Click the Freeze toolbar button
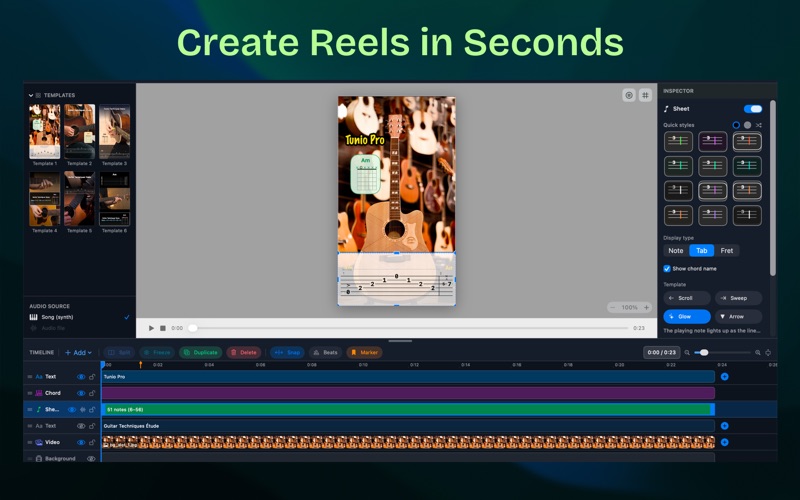Viewport: 800px width, 500px height. click(x=157, y=353)
